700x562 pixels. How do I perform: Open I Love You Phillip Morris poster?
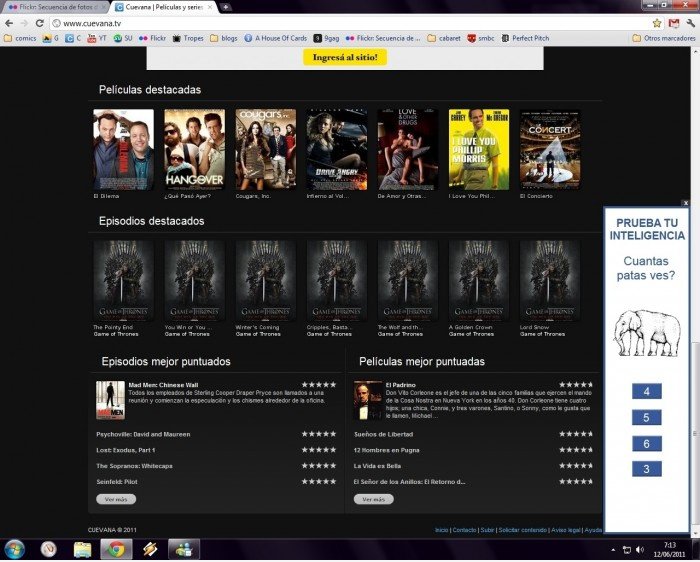click(479, 150)
